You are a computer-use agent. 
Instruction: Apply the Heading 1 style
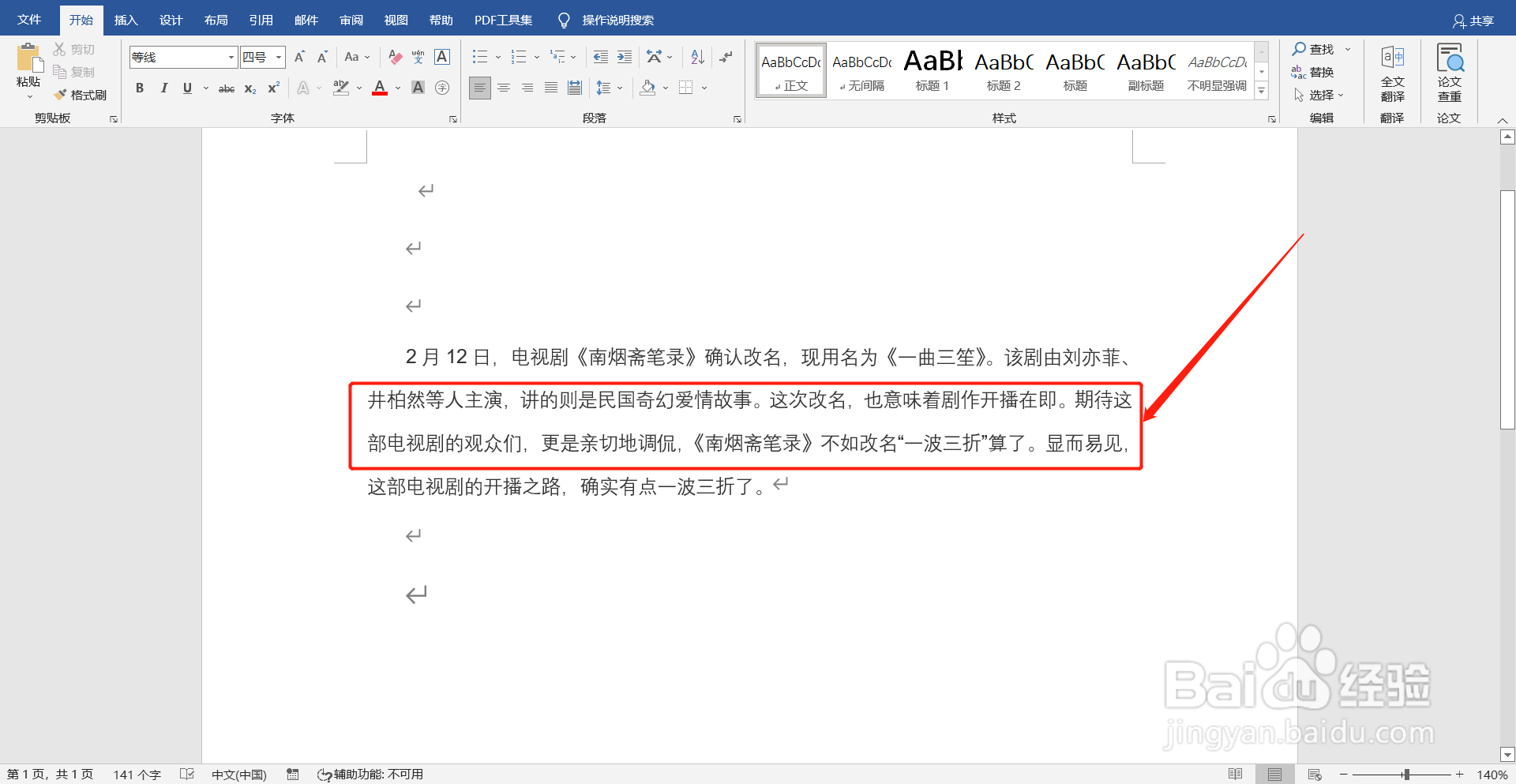point(932,70)
